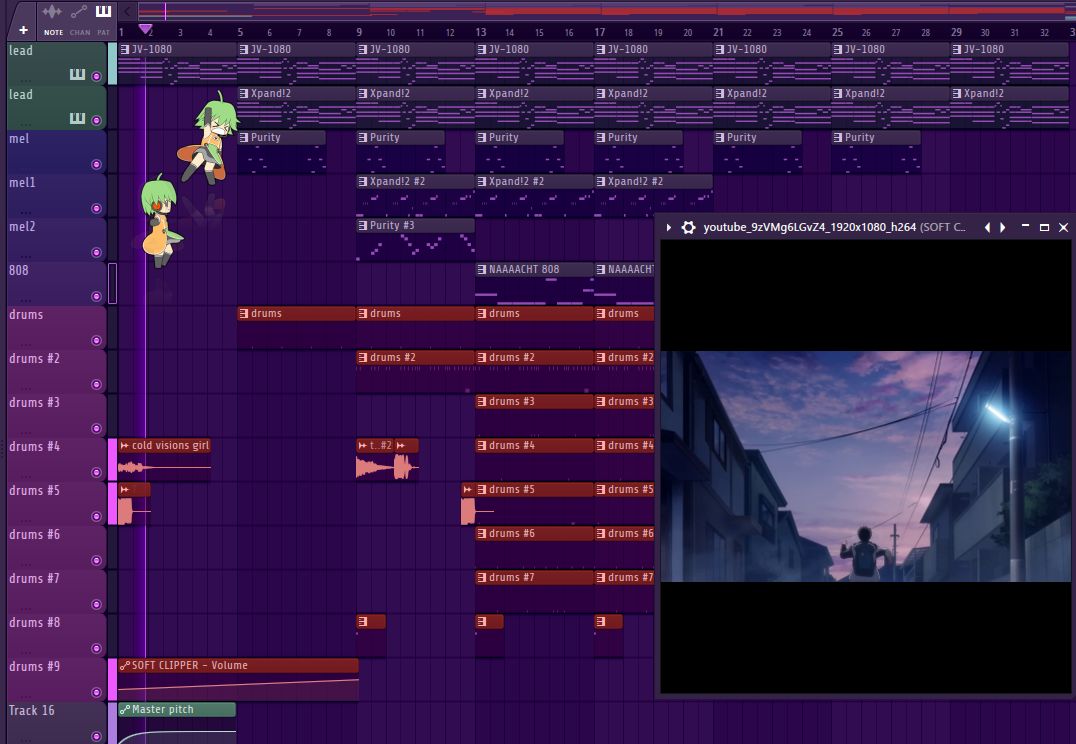The height and width of the screenshot is (744, 1076).
Task: Click the right arrow in video window title bar
Action: (x=1003, y=227)
